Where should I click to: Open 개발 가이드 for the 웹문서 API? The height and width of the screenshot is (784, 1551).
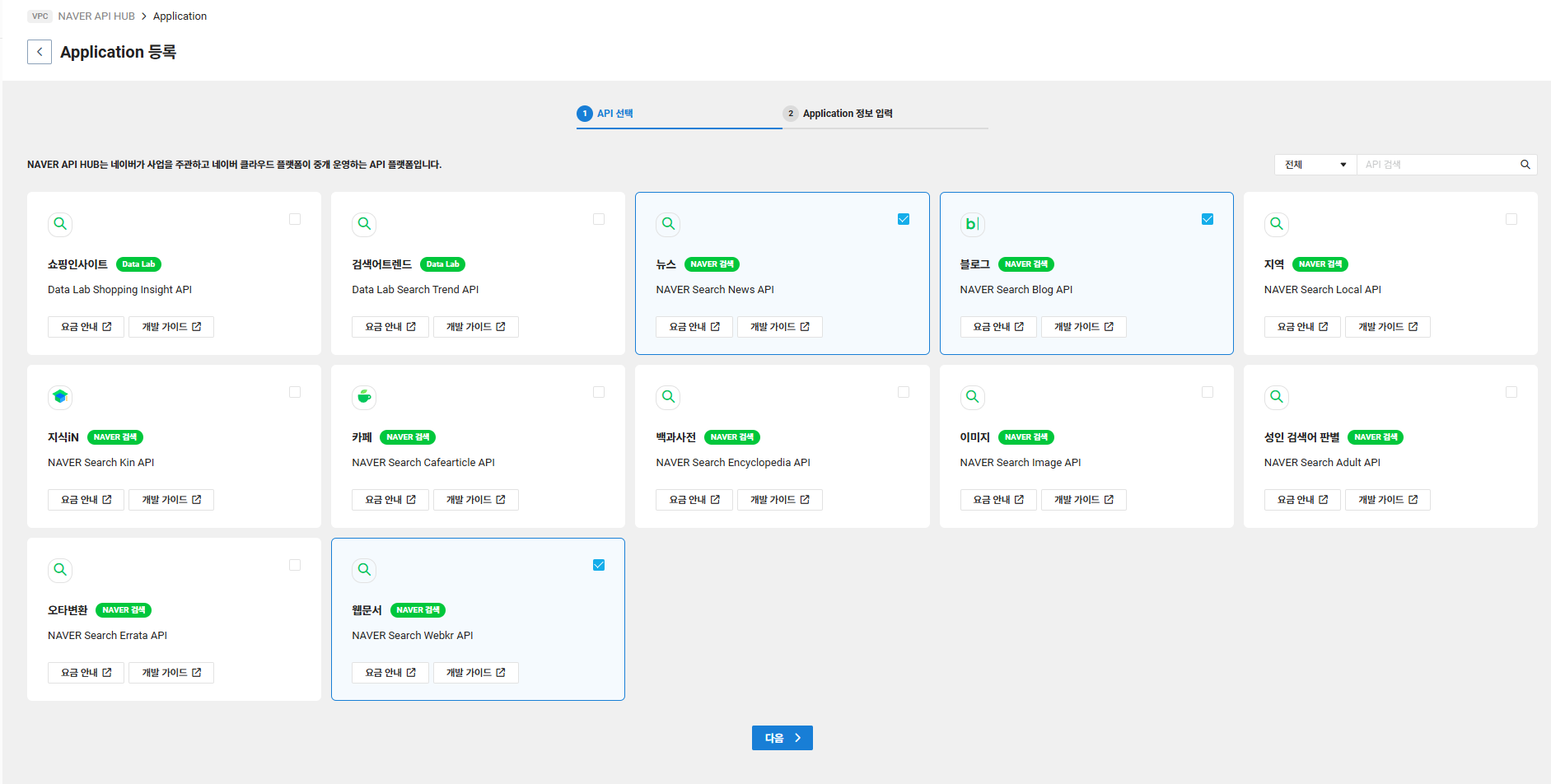coord(475,673)
